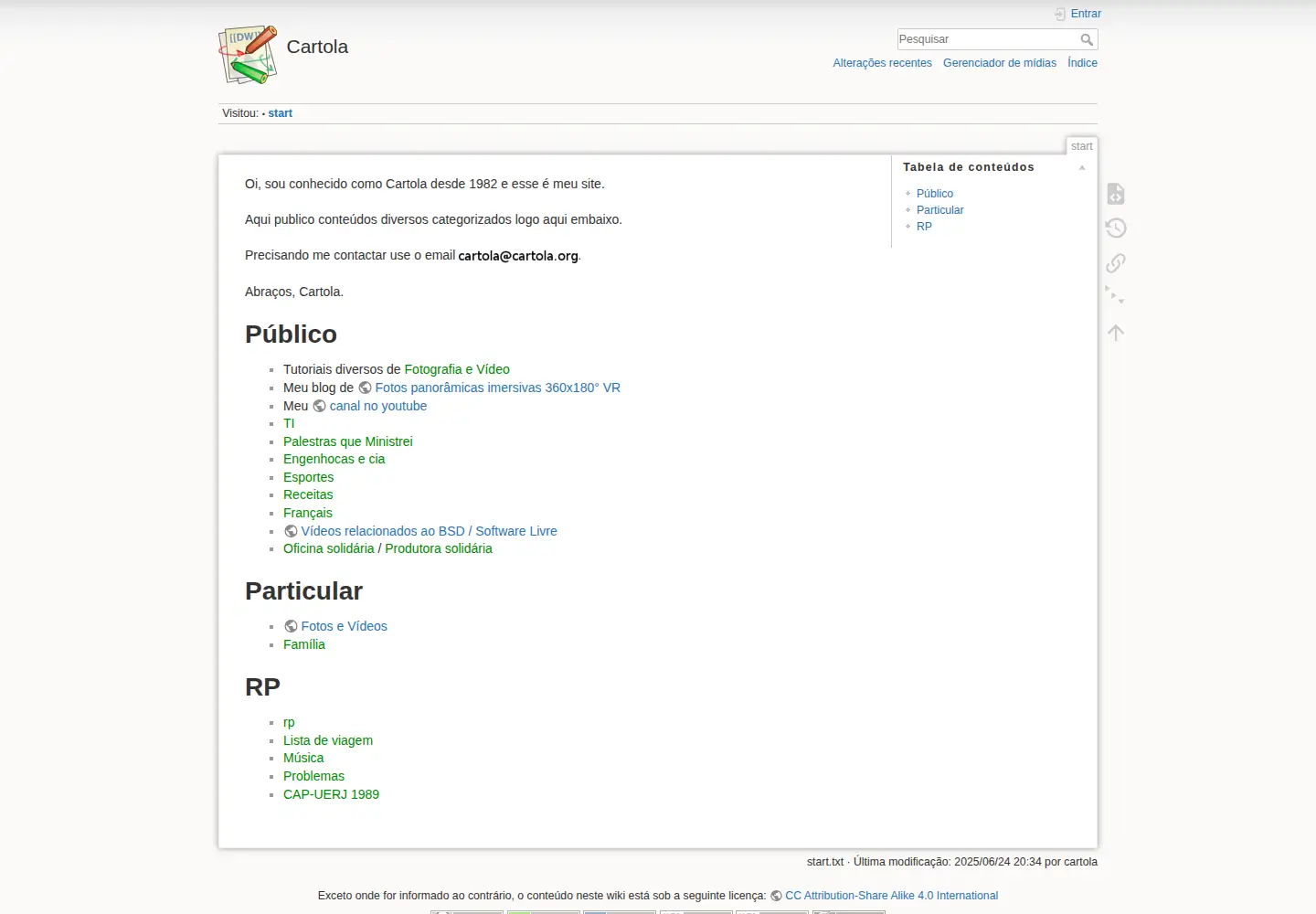This screenshot has width=1316, height=914.
Task: Open Gerenciador de mídias
Action: coord(1000,63)
